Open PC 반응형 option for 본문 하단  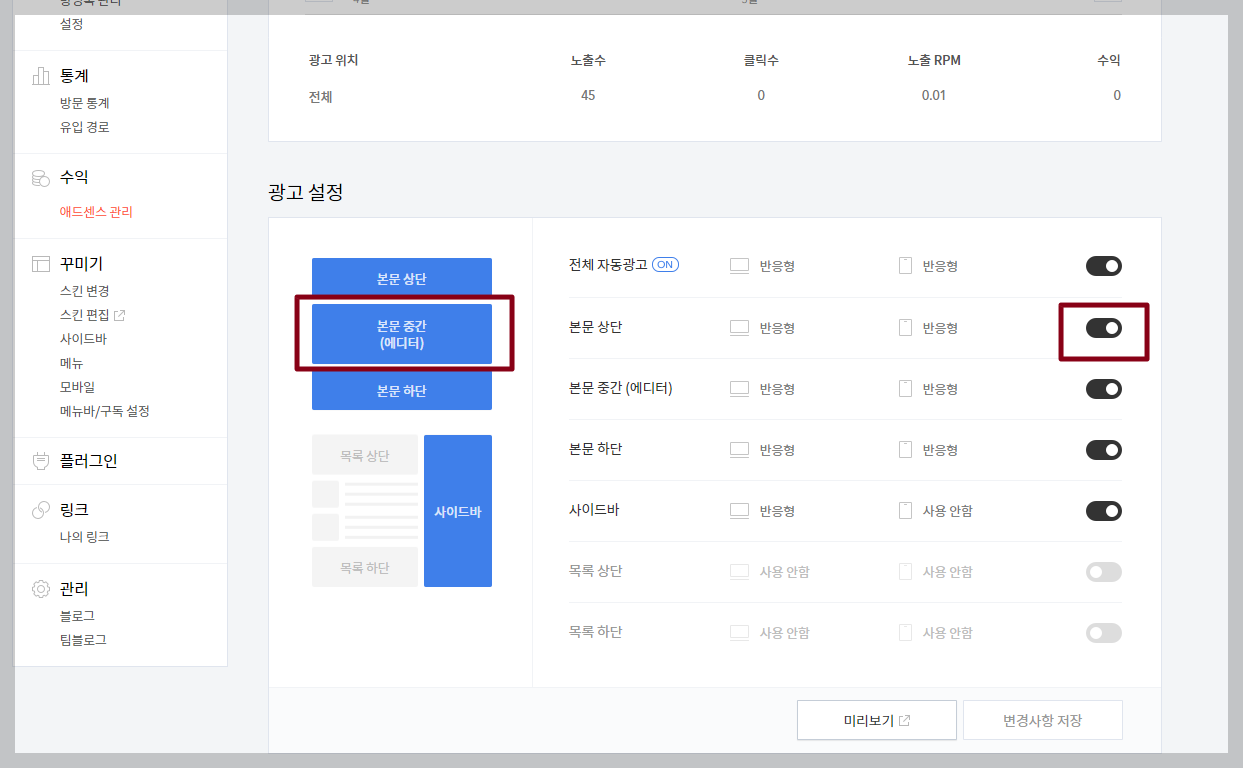(777, 450)
